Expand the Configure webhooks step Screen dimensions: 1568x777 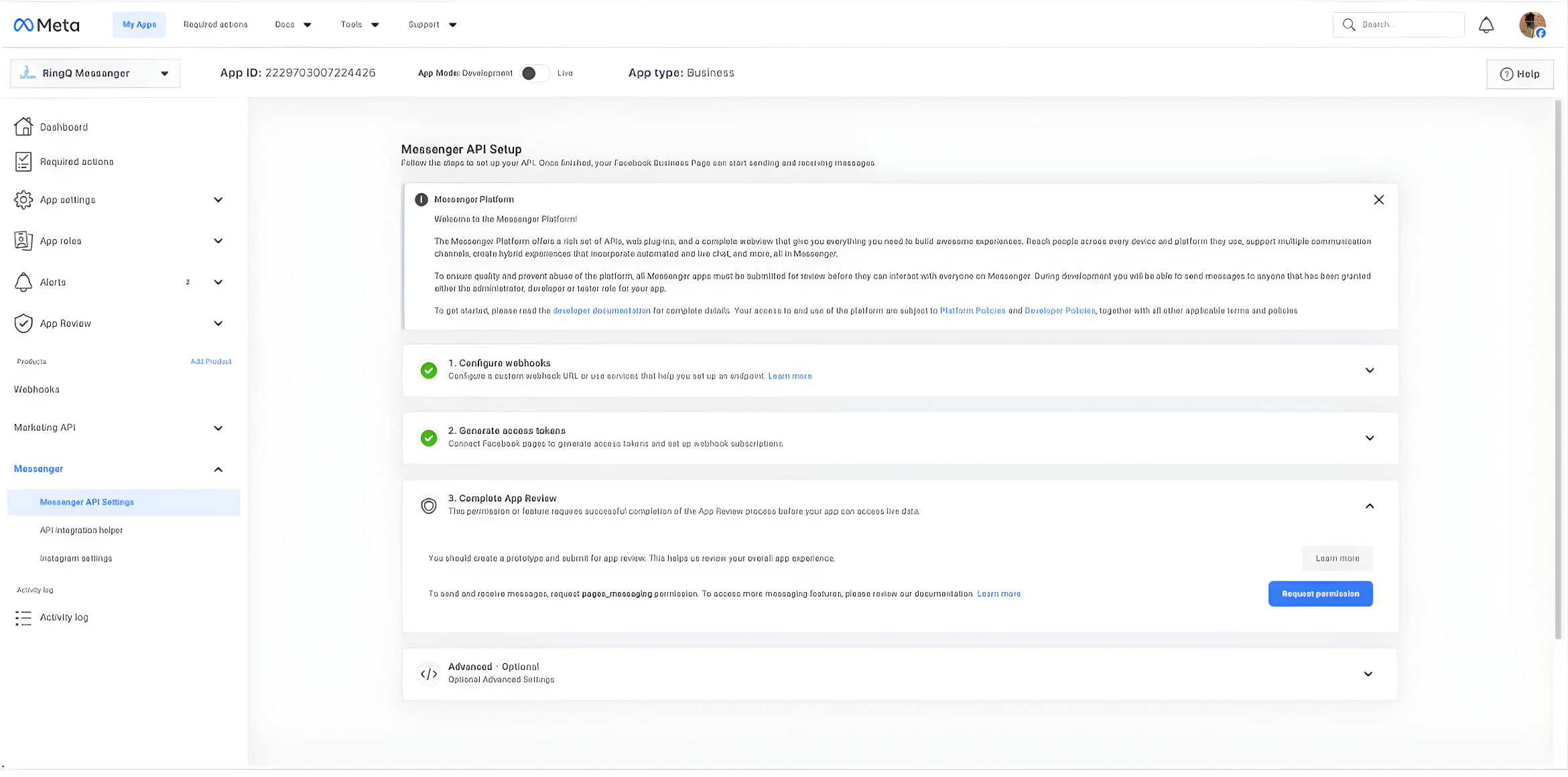coord(1370,370)
